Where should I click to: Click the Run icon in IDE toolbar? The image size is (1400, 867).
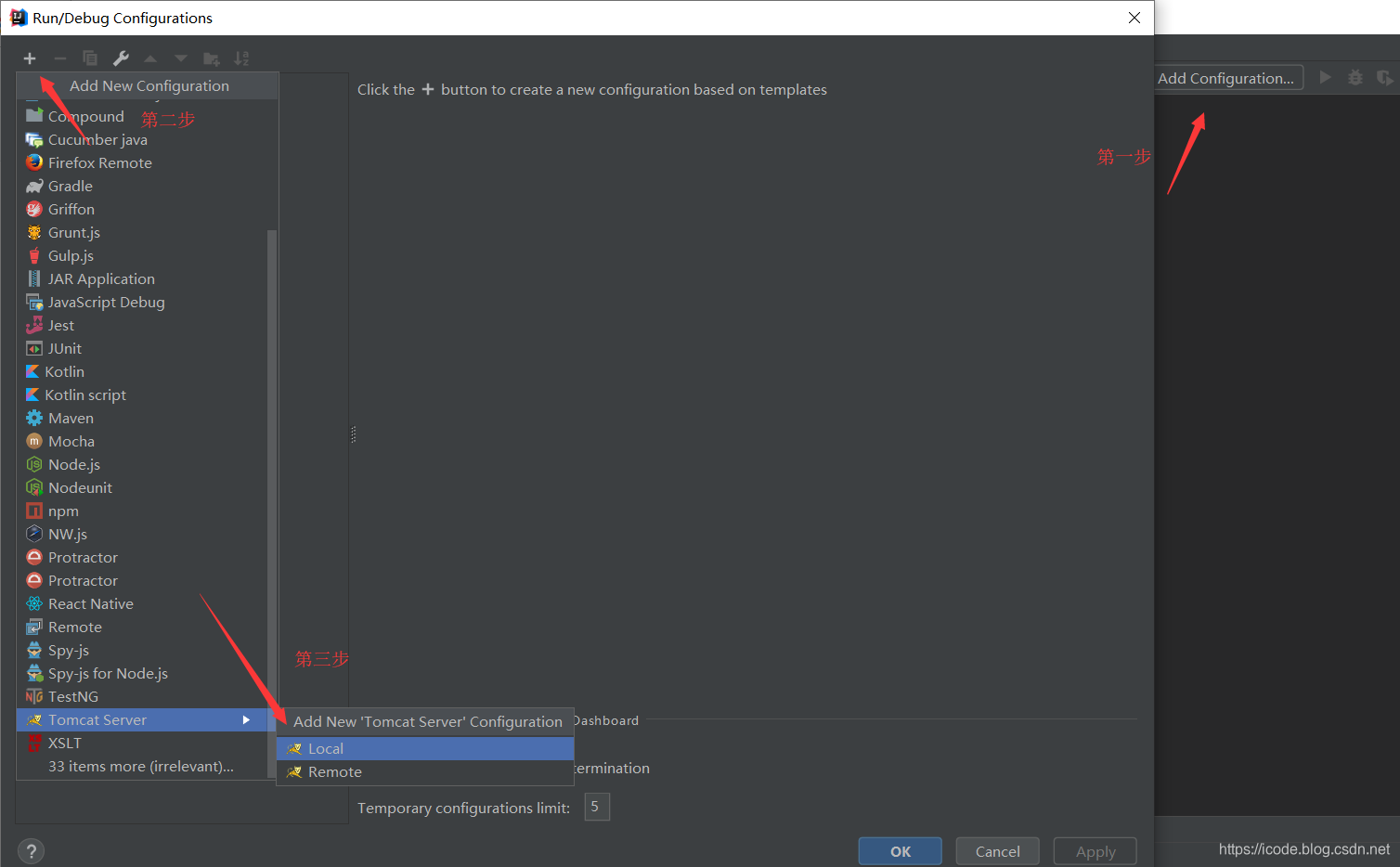click(x=1326, y=77)
